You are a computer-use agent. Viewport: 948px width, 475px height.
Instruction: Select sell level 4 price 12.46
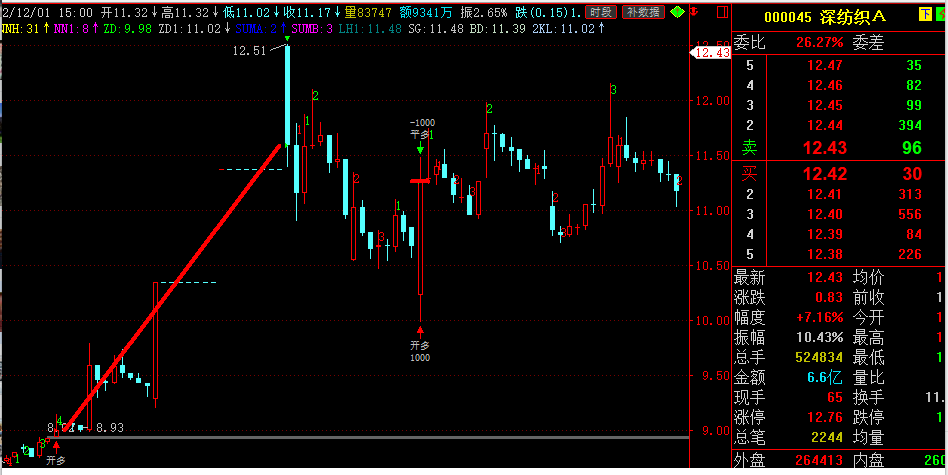(825, 85)
